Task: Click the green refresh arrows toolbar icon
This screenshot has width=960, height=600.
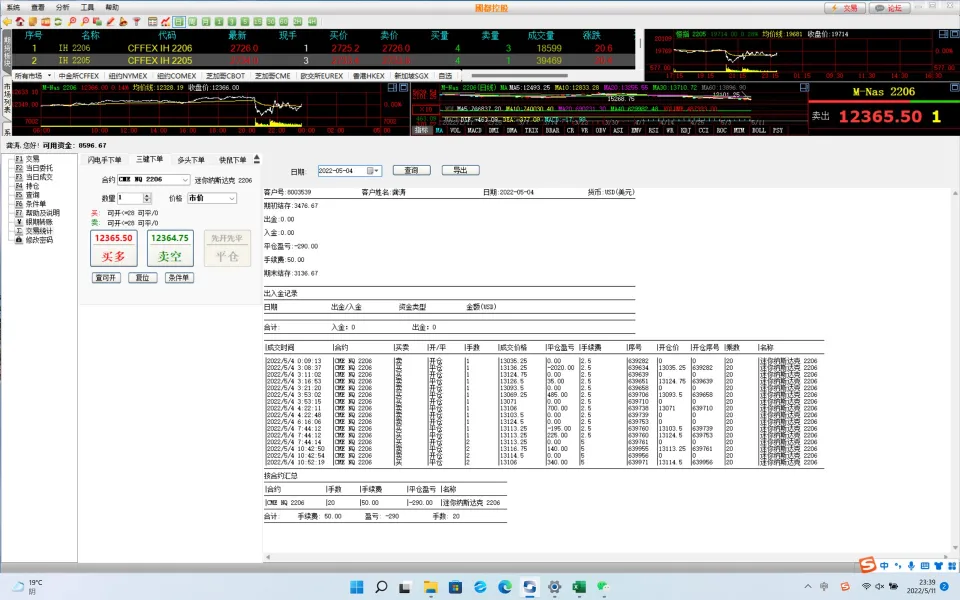Action: [x=58, y=20]
